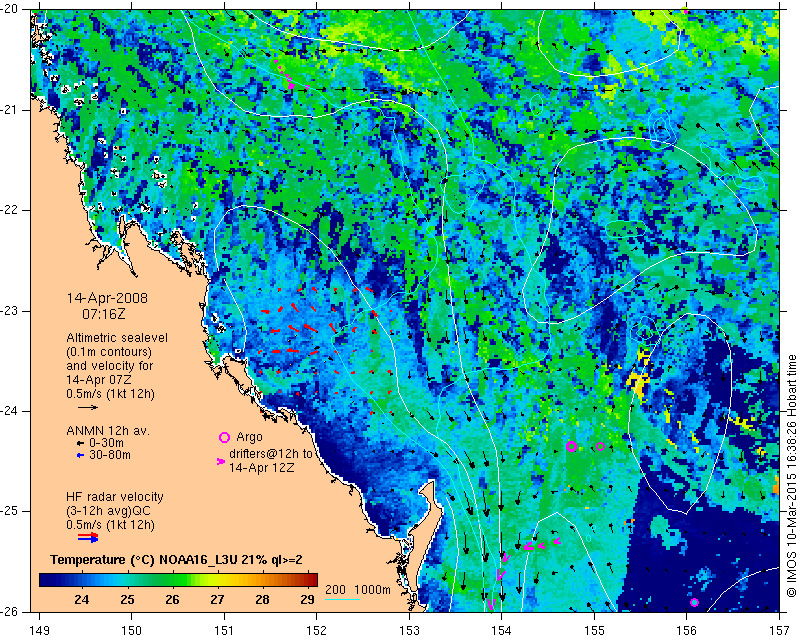The image size is (800, 640).
Task: Click the blue 30-80m ANMN arrow symbol
Action: (x=80, y=456)
